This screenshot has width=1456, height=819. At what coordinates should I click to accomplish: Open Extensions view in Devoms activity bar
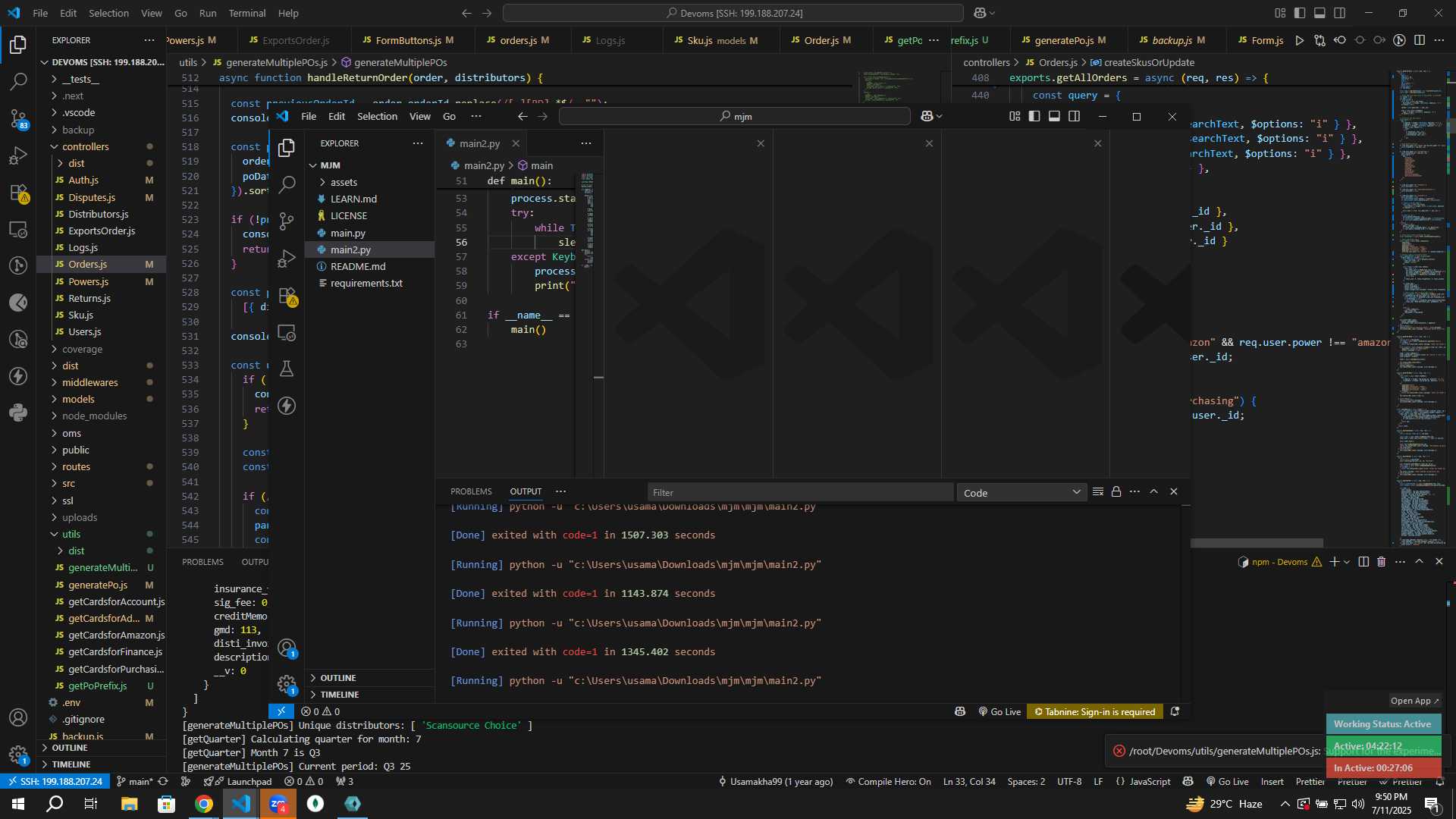pyautogui.click(x=18, y=193)
